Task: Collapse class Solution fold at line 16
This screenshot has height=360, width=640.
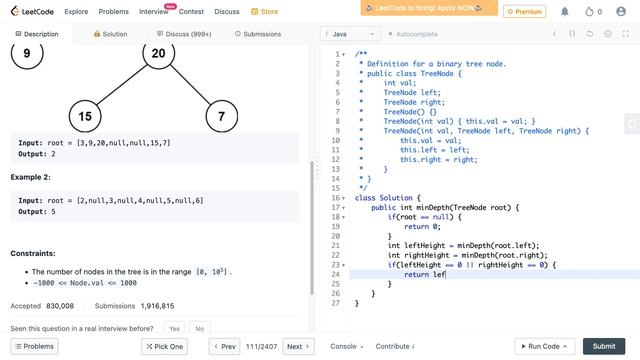Action: click(343, 198)
